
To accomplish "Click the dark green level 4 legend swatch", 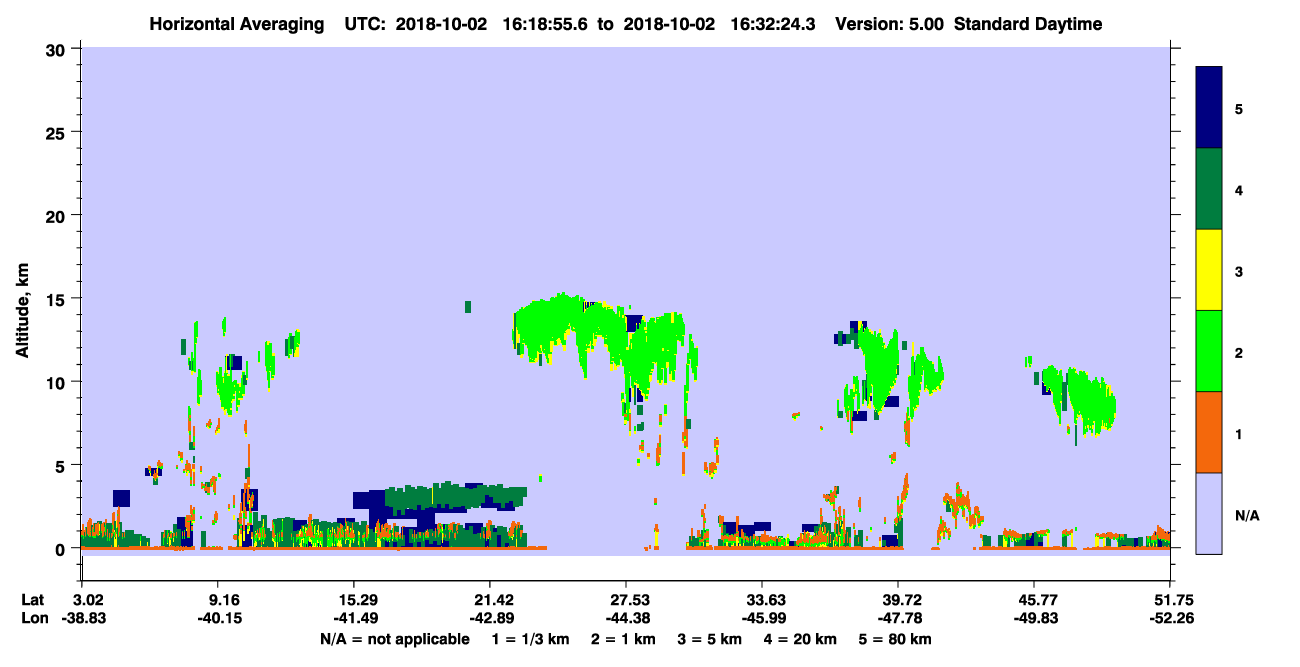I will [x=1210, y=189].
